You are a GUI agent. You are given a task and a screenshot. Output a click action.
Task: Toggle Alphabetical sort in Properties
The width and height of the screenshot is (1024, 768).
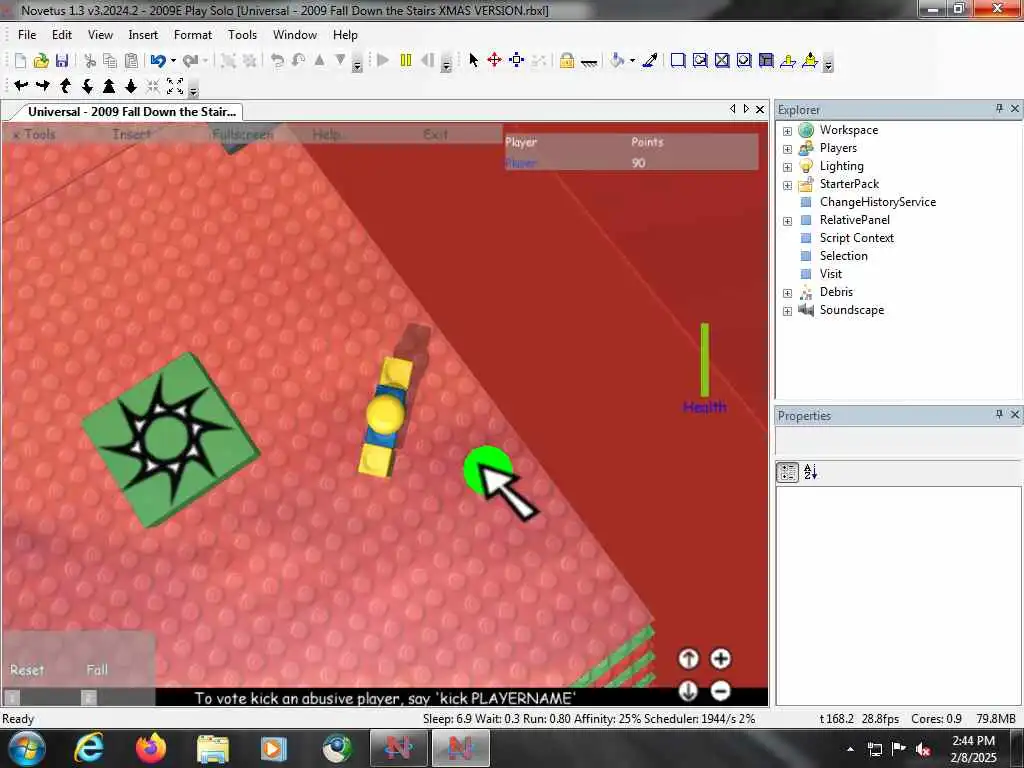[x=810, y=472]
